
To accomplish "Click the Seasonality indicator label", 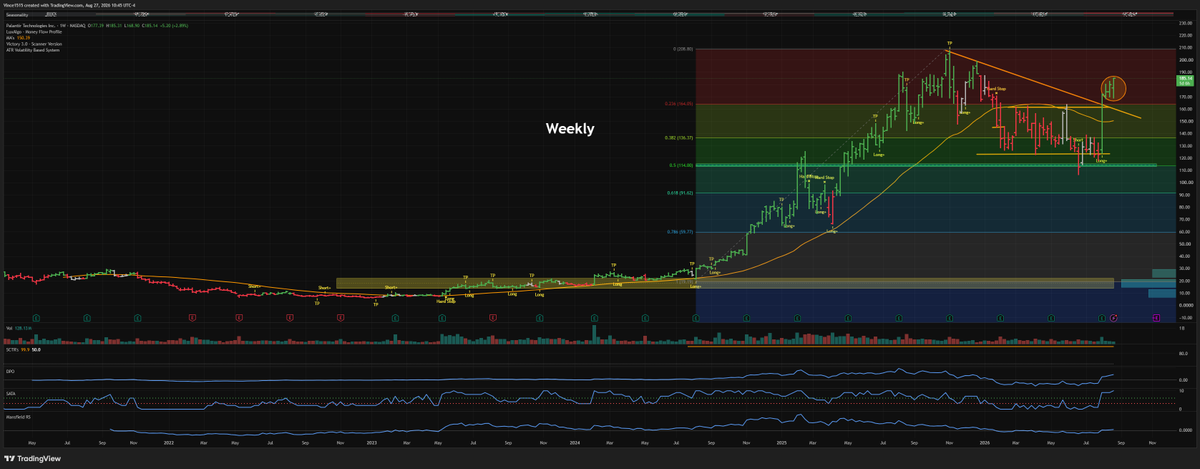I will (x=17, y=15).
